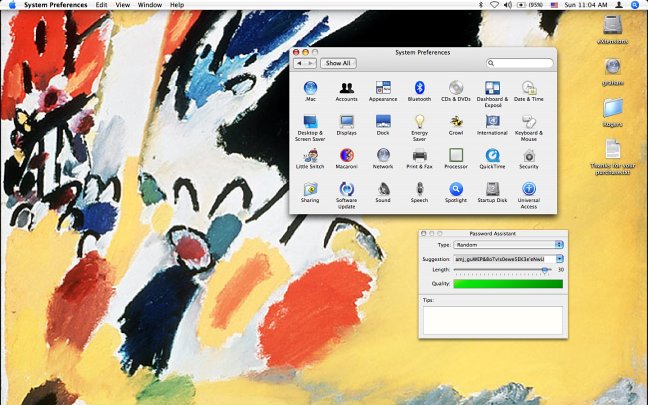Open Sound preferences
Screen dimensions: 648x405
[383, 193]
